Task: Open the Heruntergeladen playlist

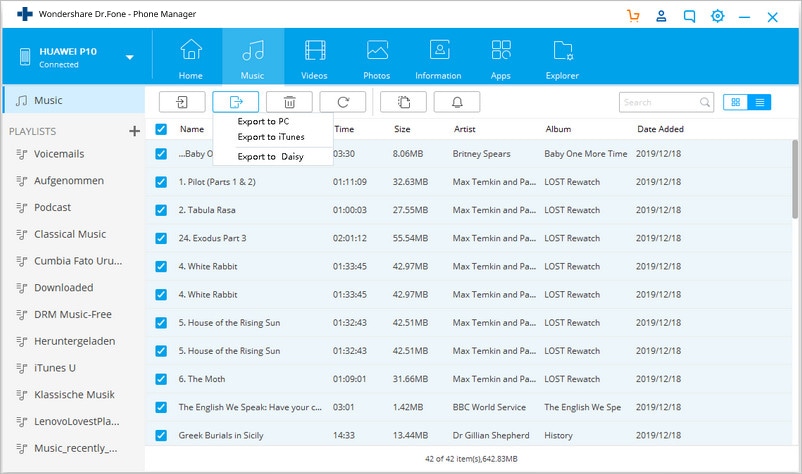Action: [x=74, y=341]
